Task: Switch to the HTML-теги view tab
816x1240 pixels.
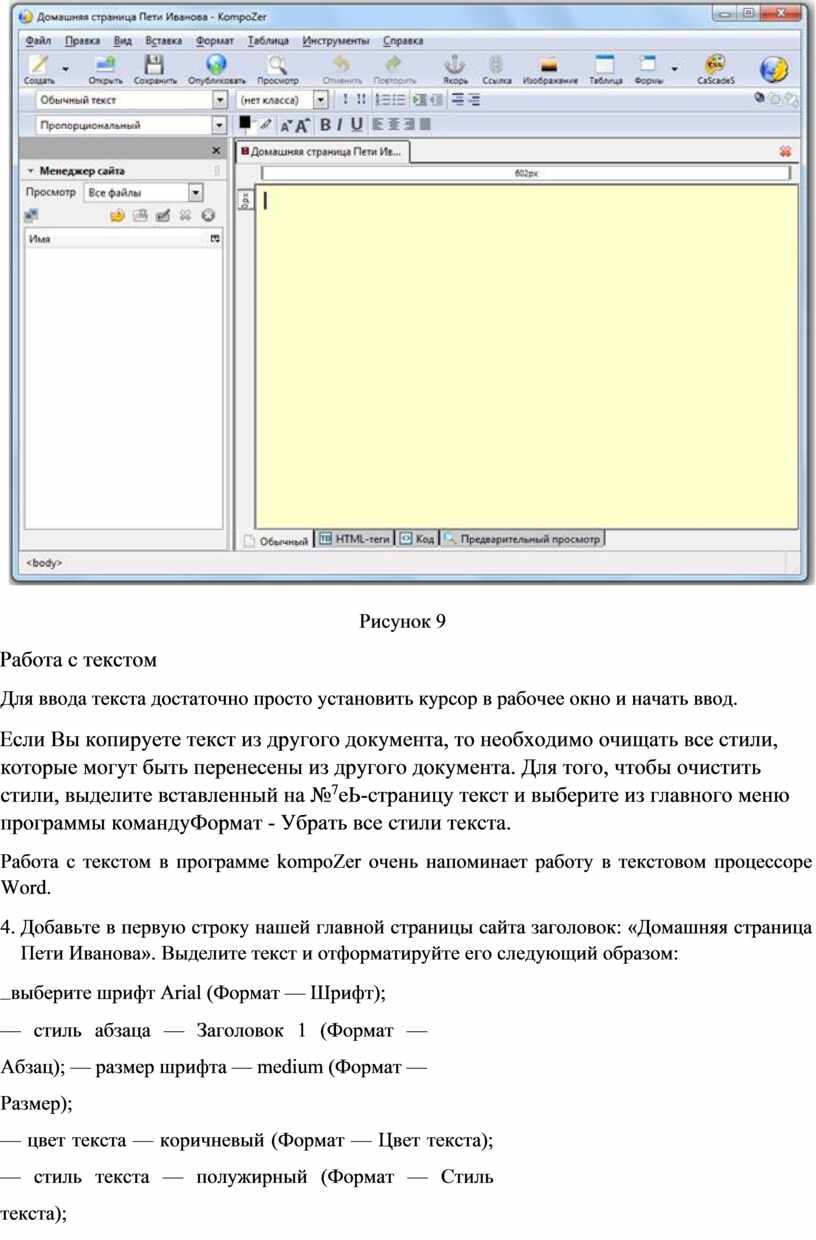Action: point(354,539)
